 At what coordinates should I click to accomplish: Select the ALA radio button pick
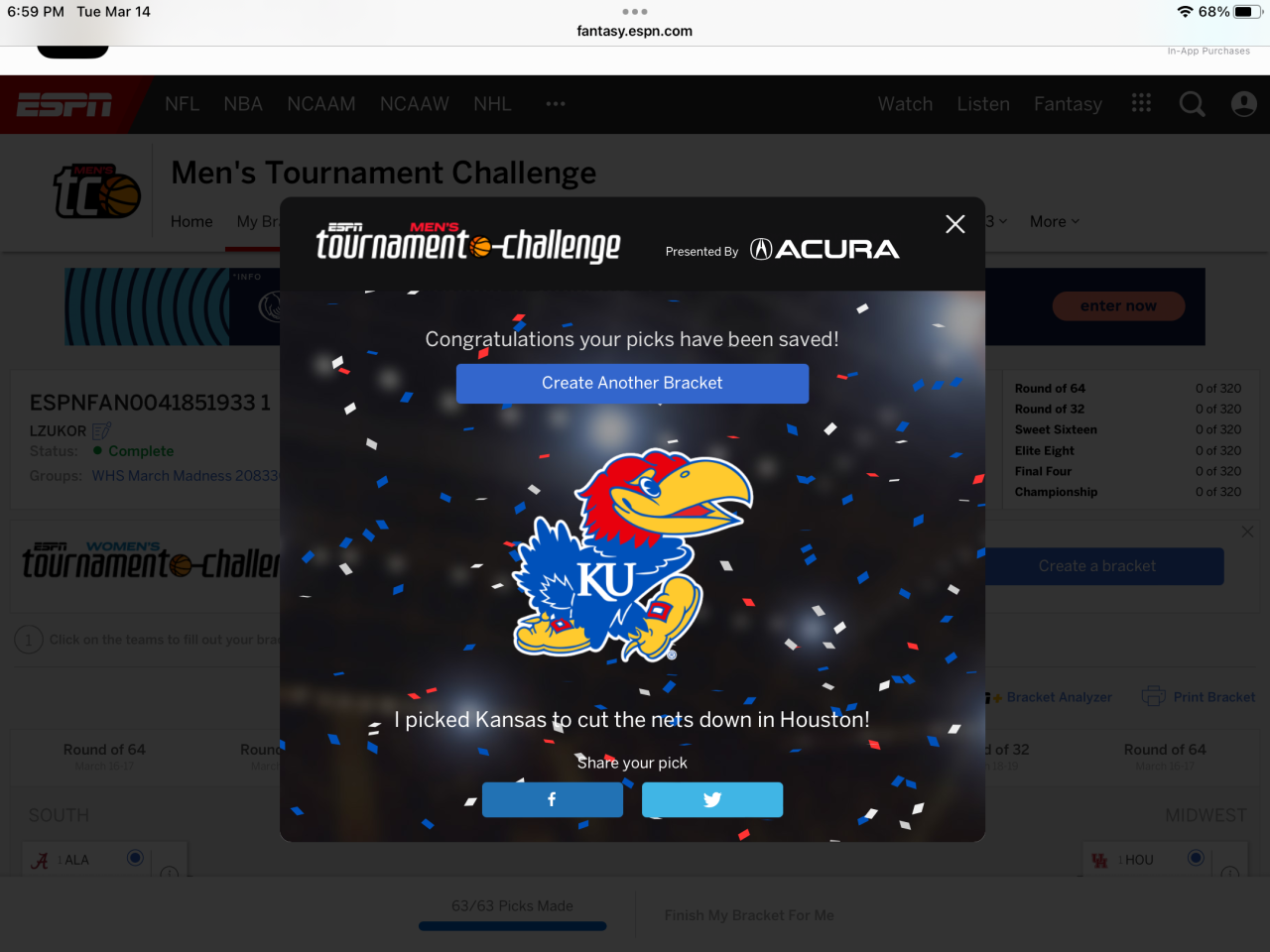pyautogui.click(x=136, y=858)
